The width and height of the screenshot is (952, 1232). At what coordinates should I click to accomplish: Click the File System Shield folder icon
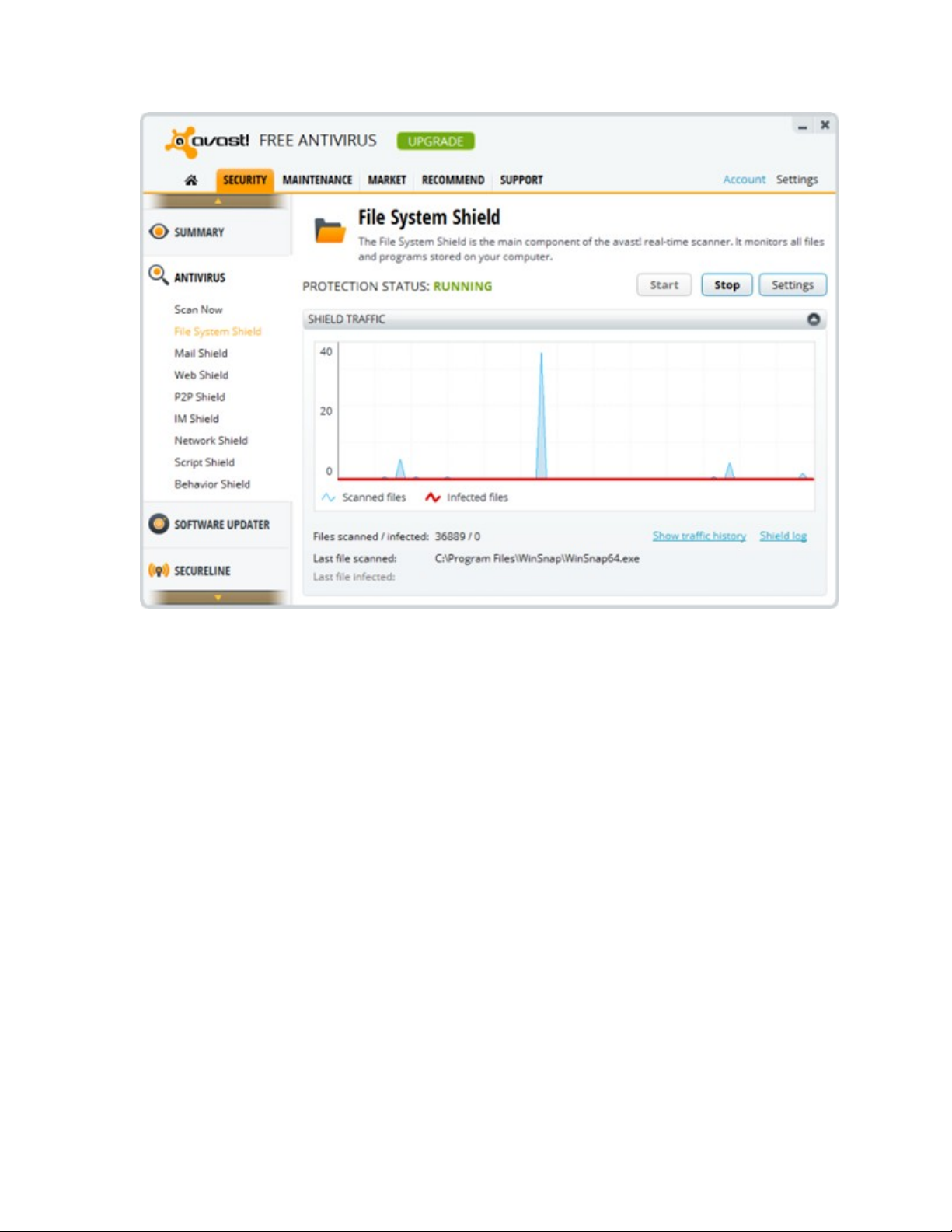330,231
